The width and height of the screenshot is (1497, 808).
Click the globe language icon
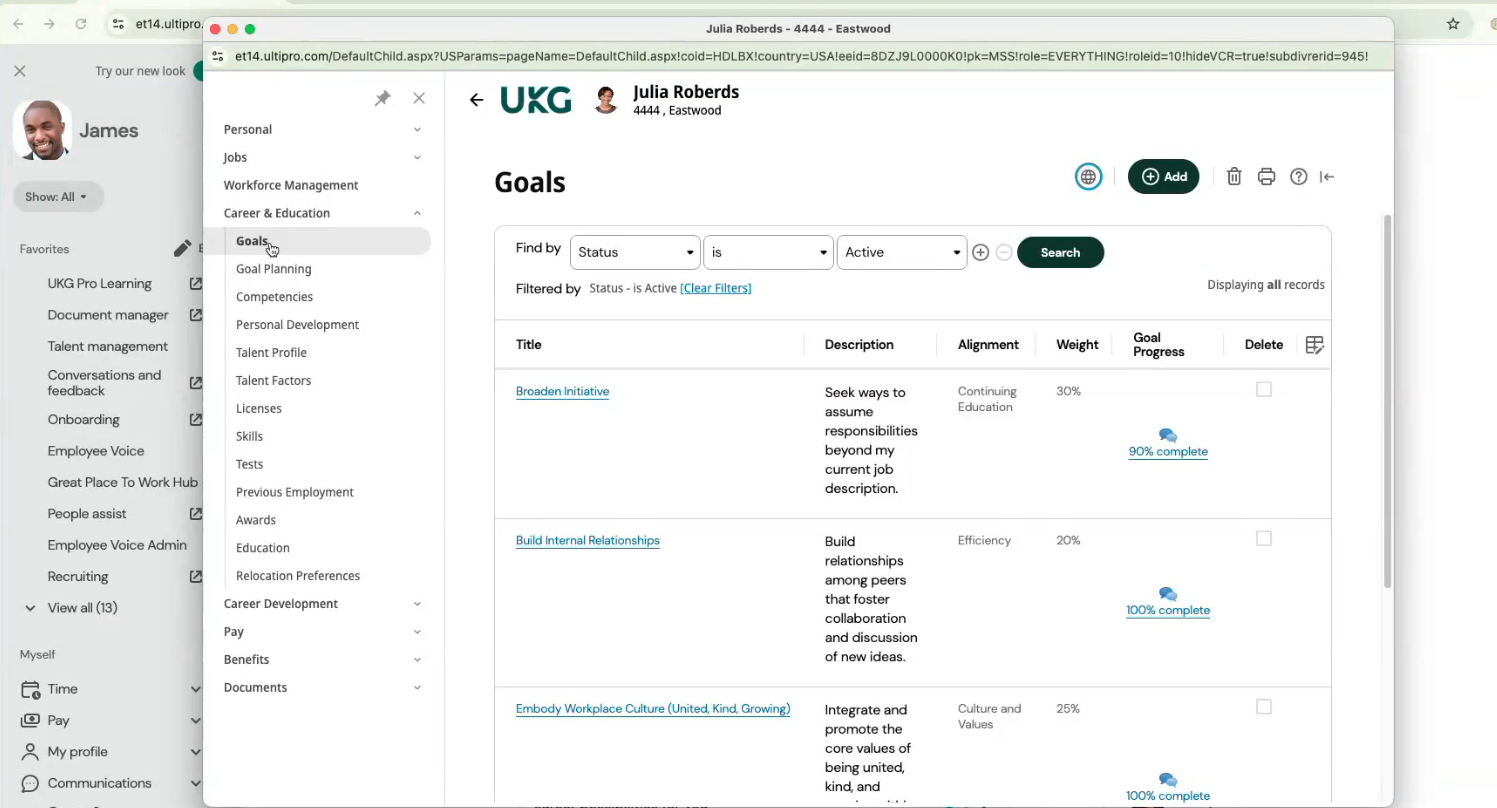click(1088, 177)
